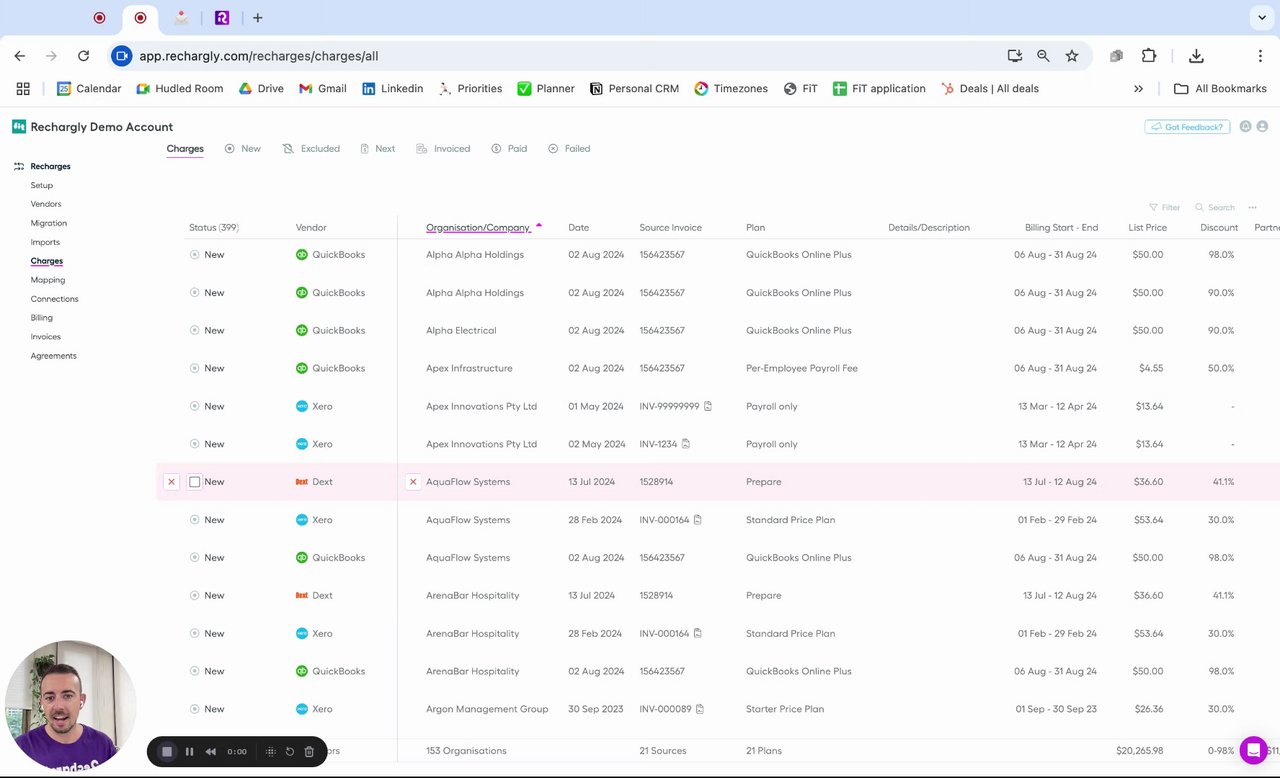1280x778 pixels.
Task: Sort by the Organisation/Company column
Action: [x=478, y=228]
